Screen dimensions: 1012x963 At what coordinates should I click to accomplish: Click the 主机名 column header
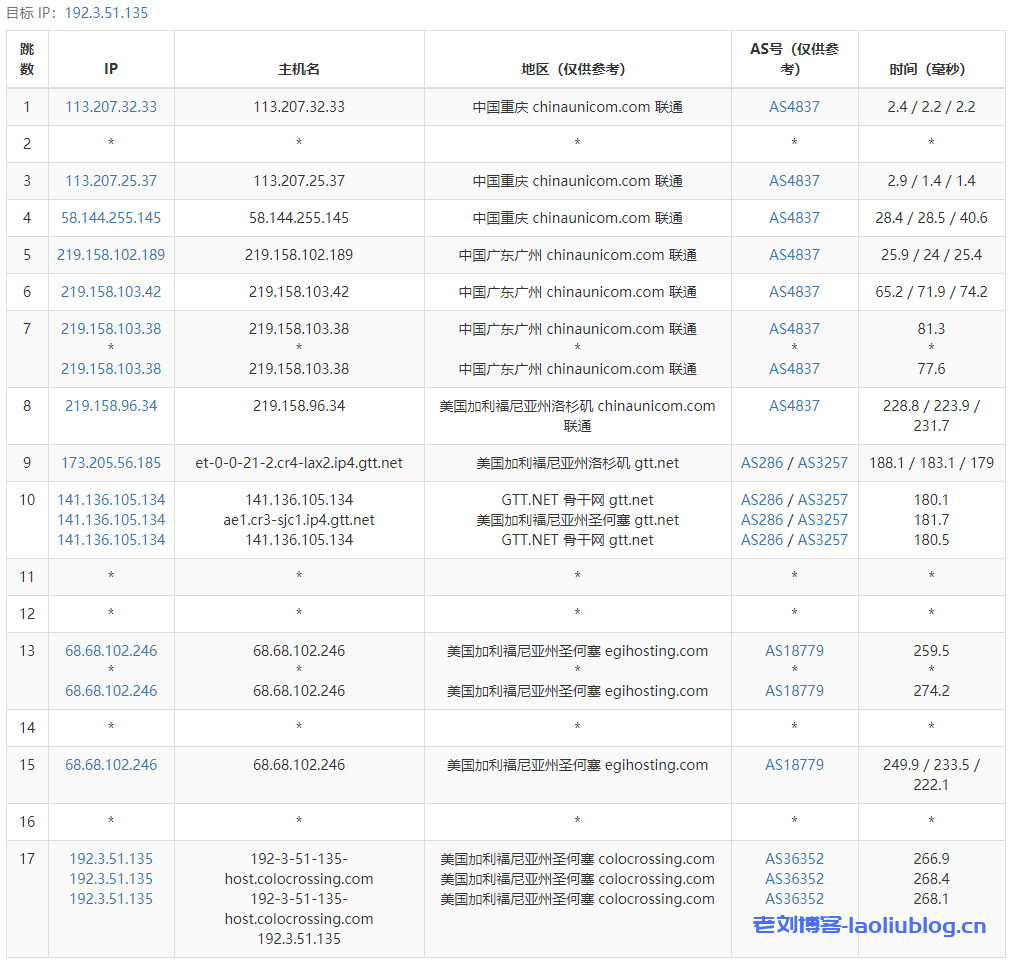point(299,69)
